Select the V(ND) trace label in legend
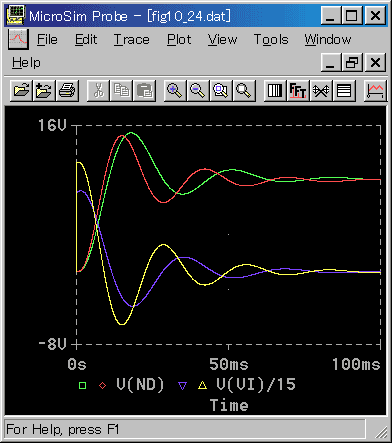The image size is (392, 443). 140,384
